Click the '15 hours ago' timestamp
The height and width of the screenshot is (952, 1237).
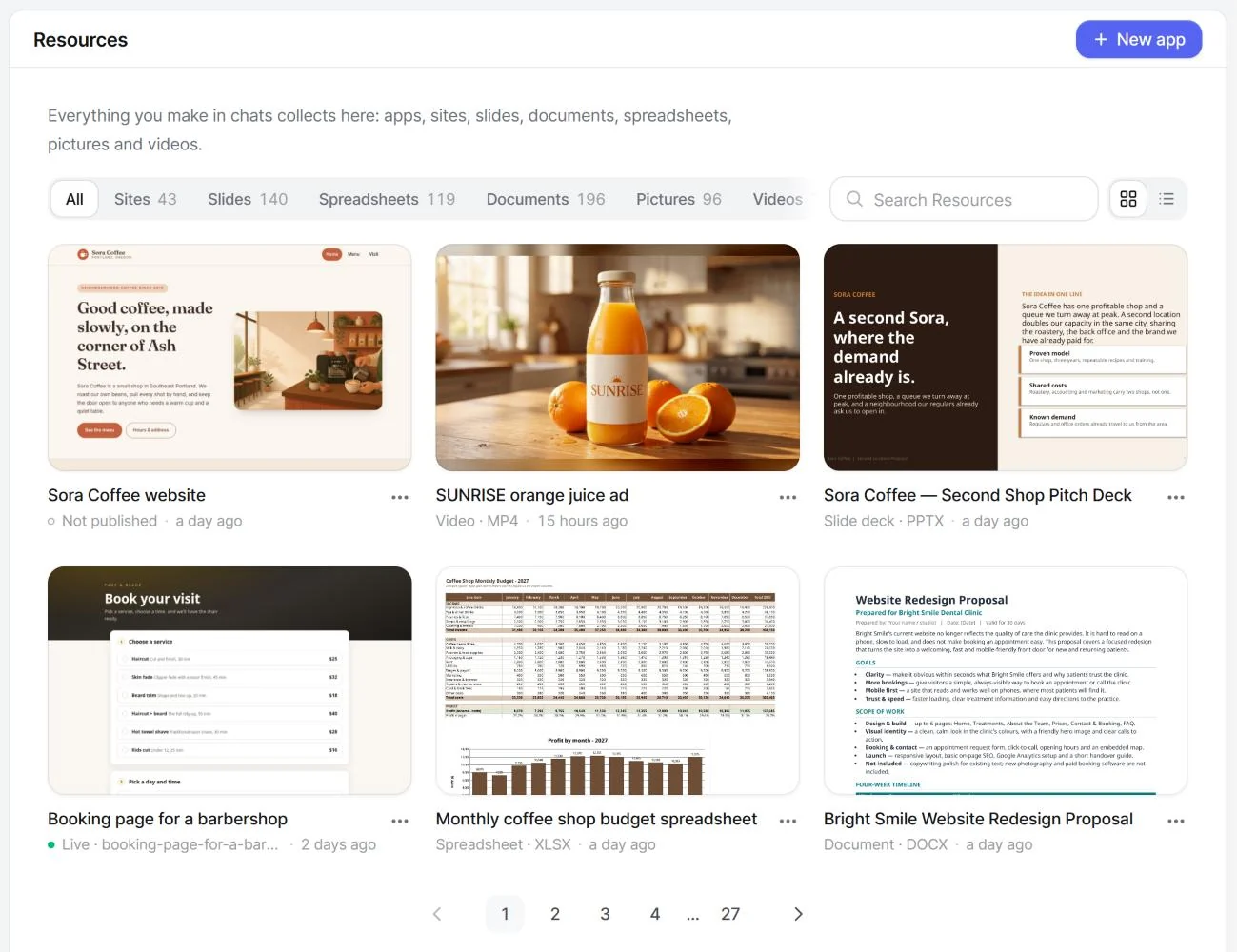point(583,521)
